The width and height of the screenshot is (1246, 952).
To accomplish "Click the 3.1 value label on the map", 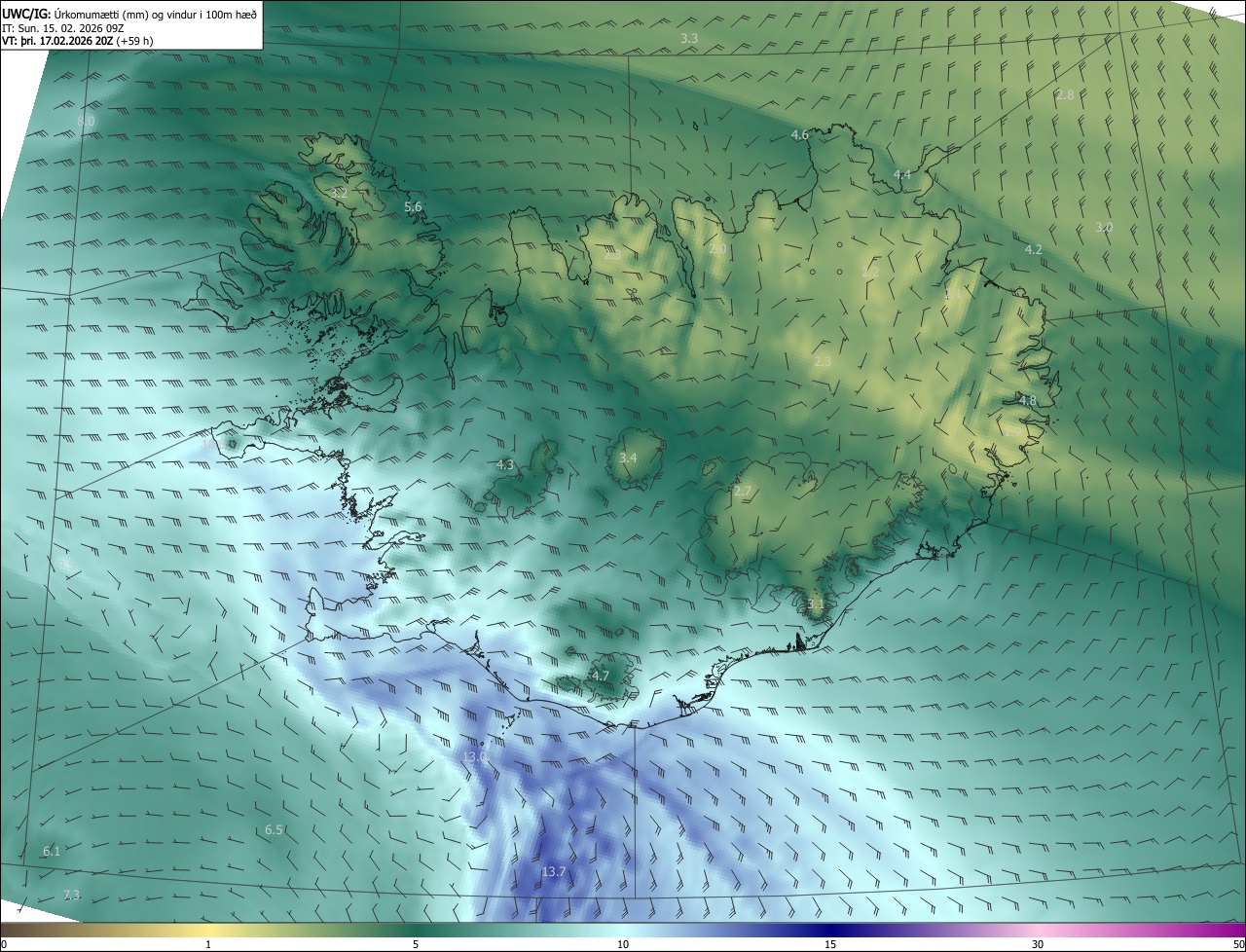I will coord(816,604).
